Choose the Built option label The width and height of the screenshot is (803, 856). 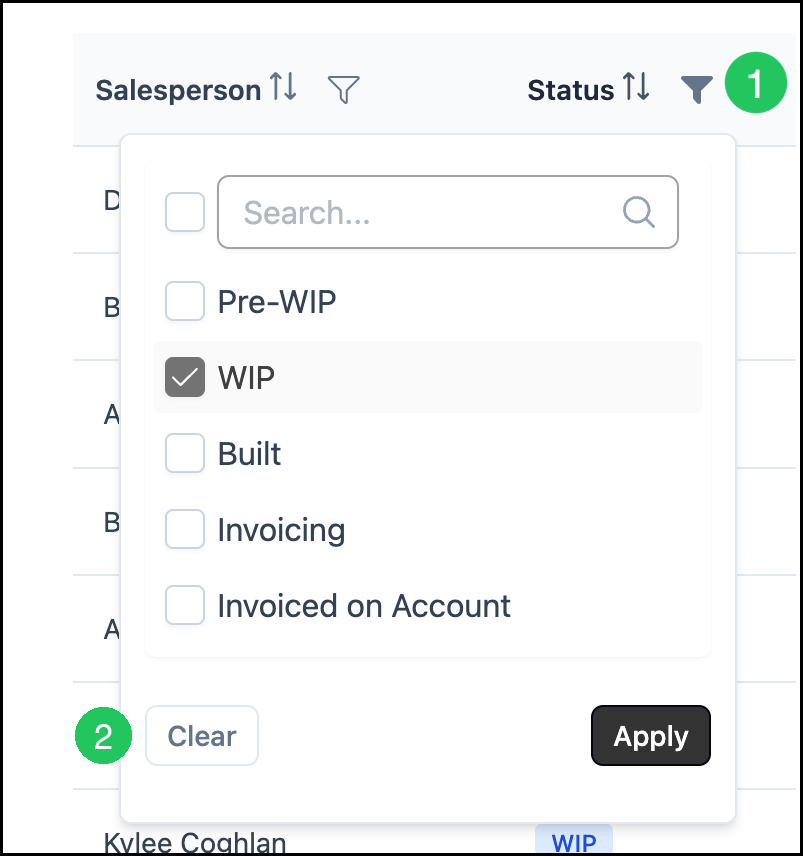249,454
